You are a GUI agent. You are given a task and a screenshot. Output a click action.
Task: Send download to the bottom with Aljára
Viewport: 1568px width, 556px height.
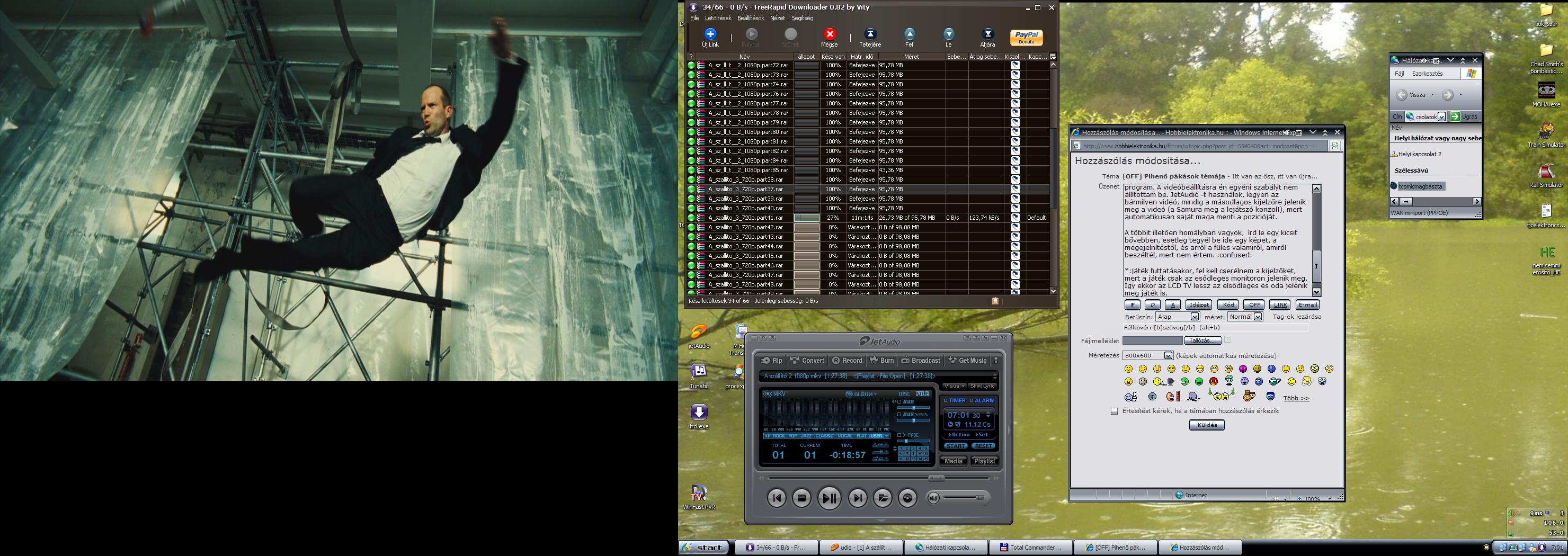coord(987,37)
